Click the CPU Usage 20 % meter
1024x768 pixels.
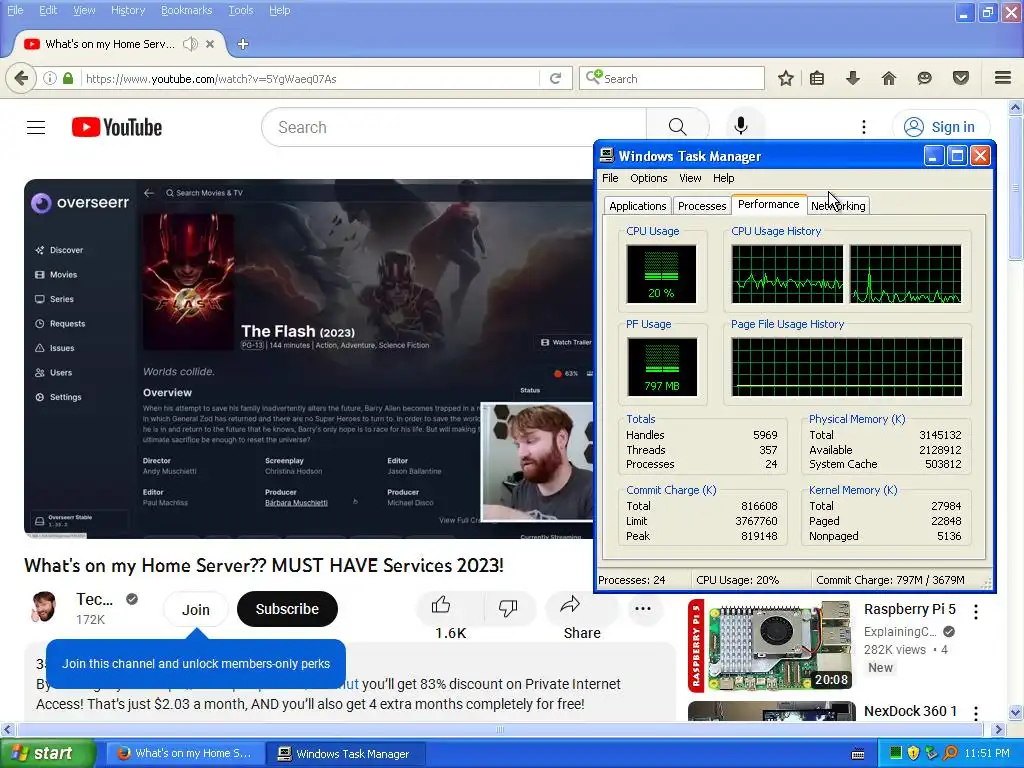click(661, 274)
